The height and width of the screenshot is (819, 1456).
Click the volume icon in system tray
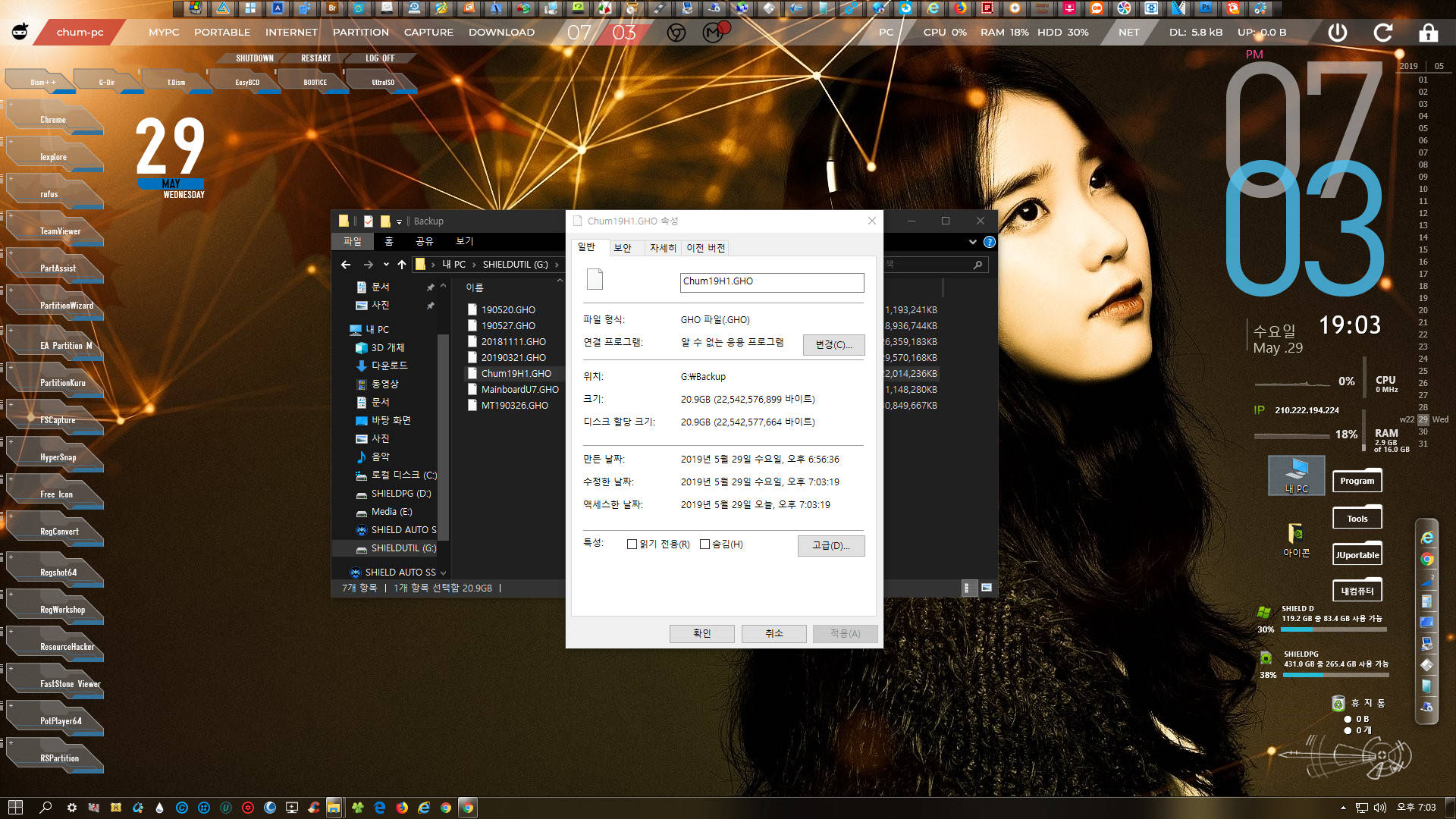(x=1380, y=808)
